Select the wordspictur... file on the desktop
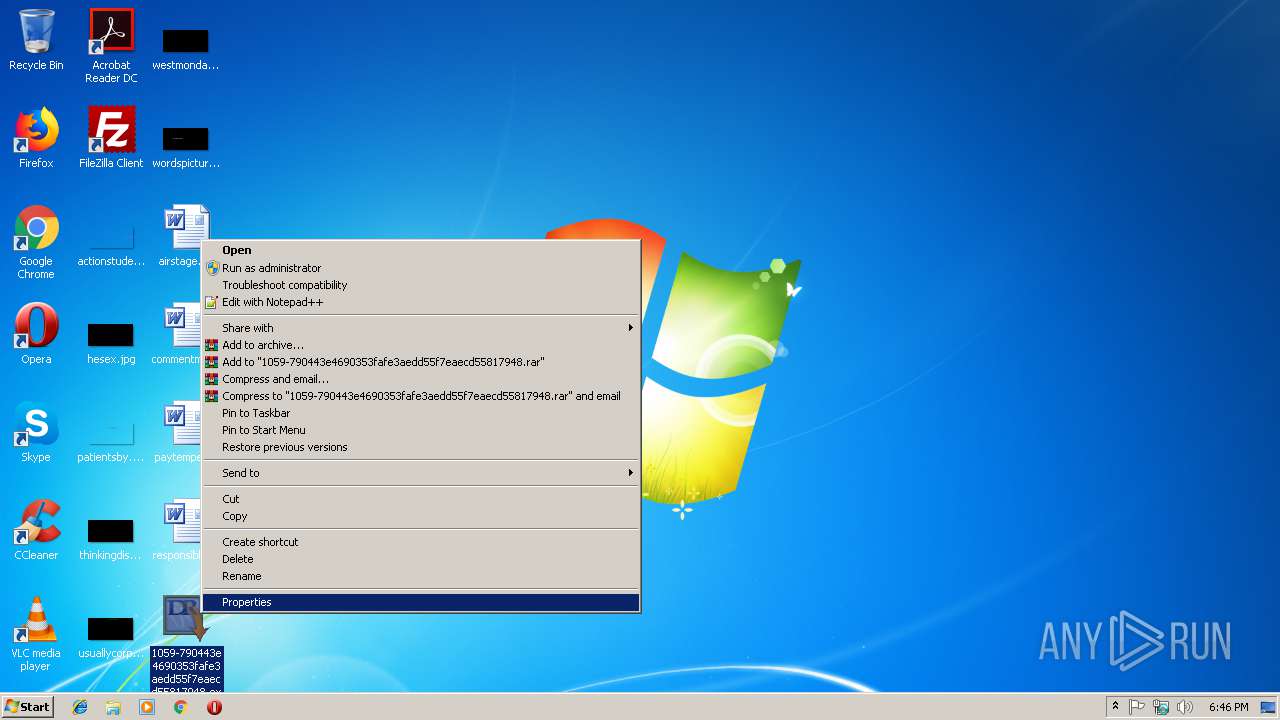The height and width of the screenshot is (720, 1280). pos(185,146)
